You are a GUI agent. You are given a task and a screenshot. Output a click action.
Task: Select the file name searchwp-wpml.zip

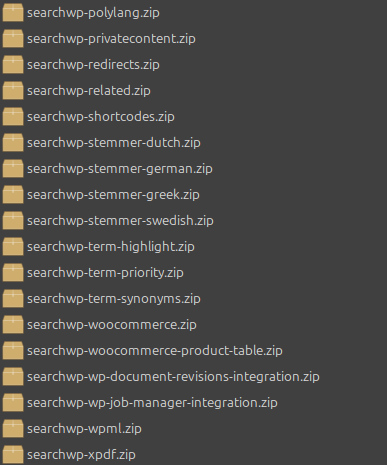point(84,429)
